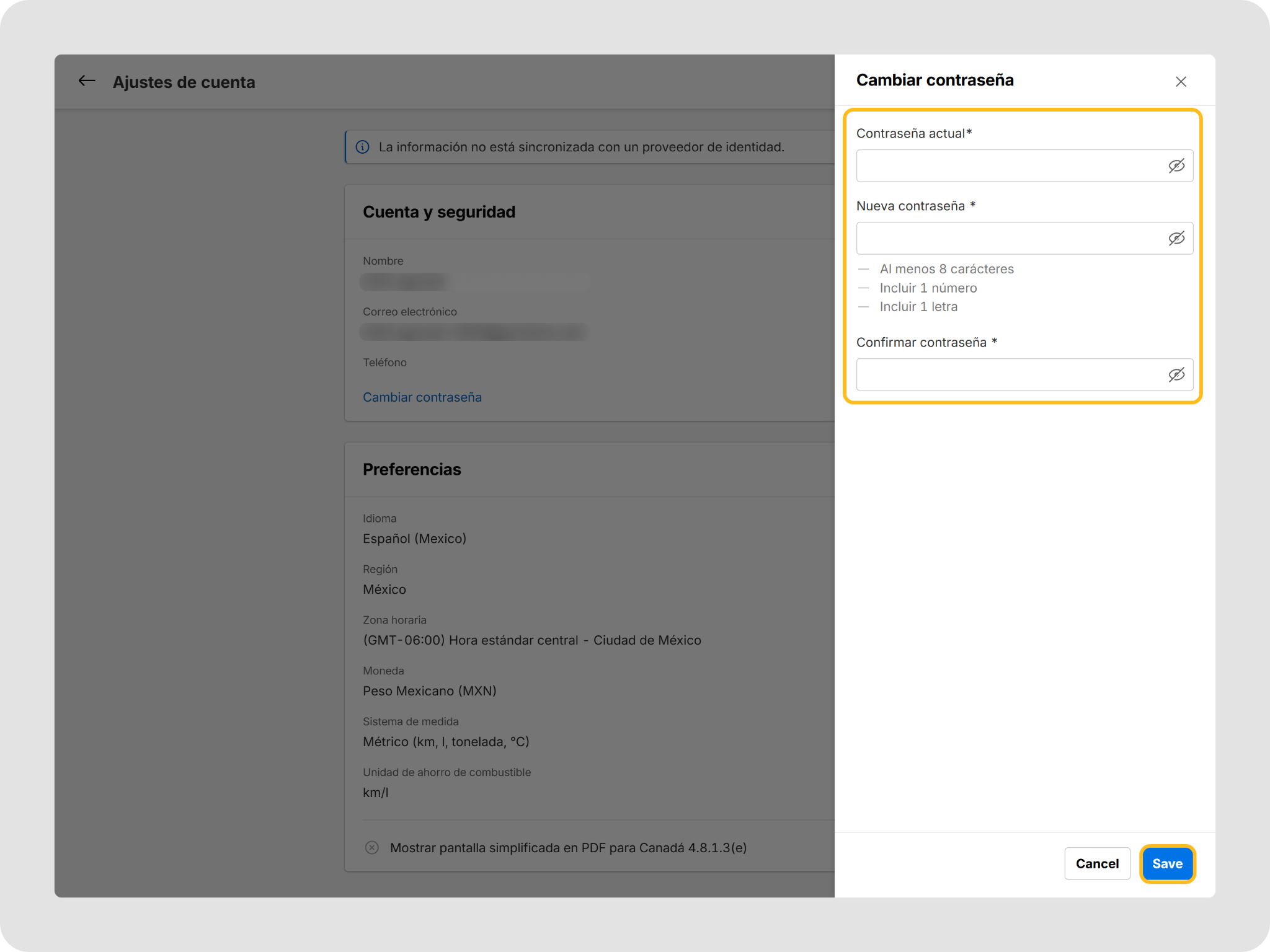Click the info icon in the identity provider banner

click(x=362, y=147)
